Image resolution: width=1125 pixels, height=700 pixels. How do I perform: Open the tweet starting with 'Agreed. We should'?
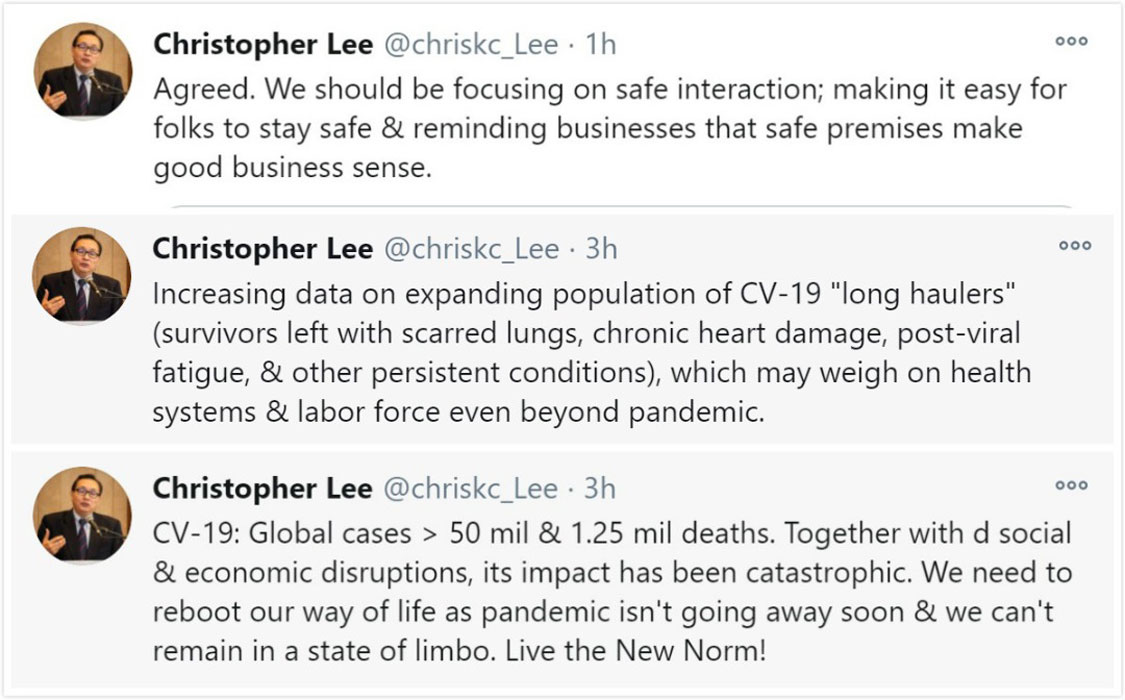click(610, 129)
